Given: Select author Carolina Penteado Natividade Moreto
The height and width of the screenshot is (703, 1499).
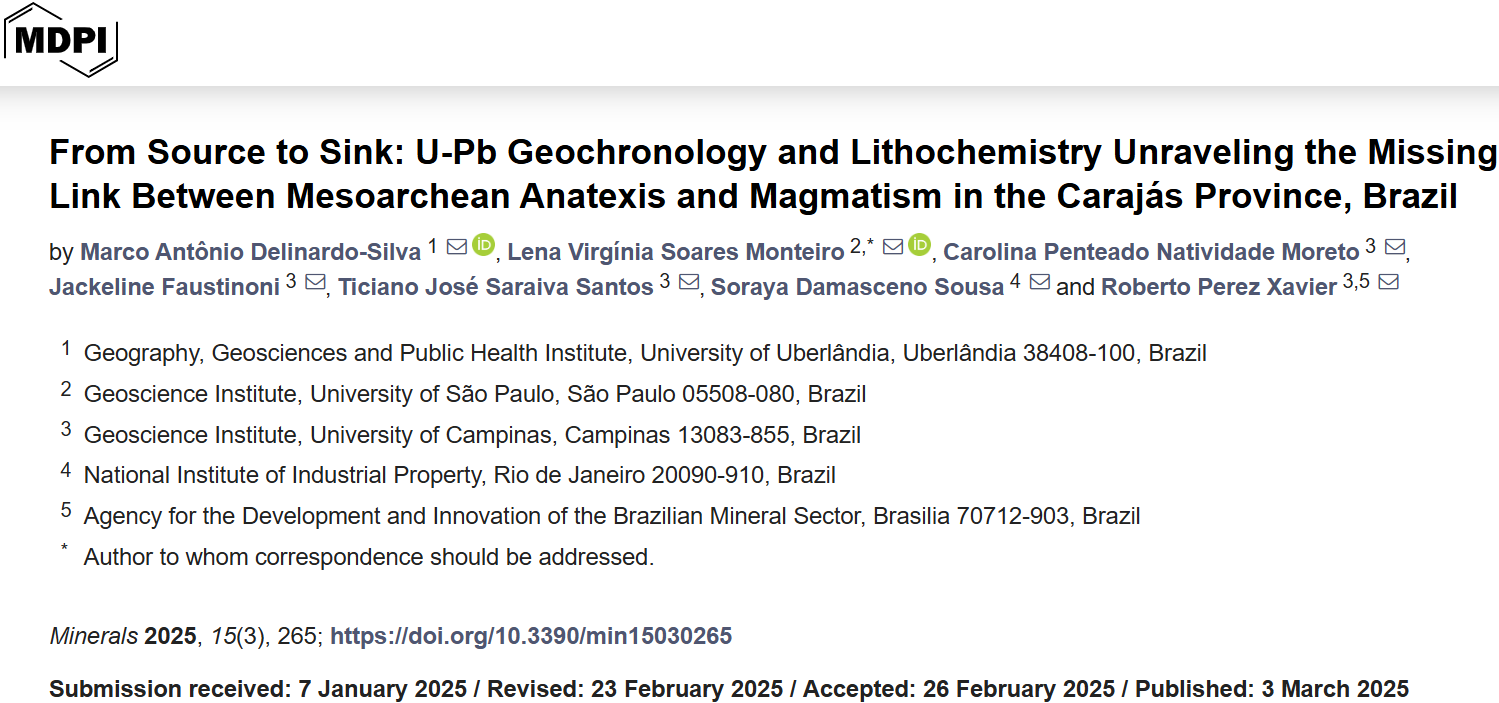Looking at the screenshot, I should [x=1151, y=251].
